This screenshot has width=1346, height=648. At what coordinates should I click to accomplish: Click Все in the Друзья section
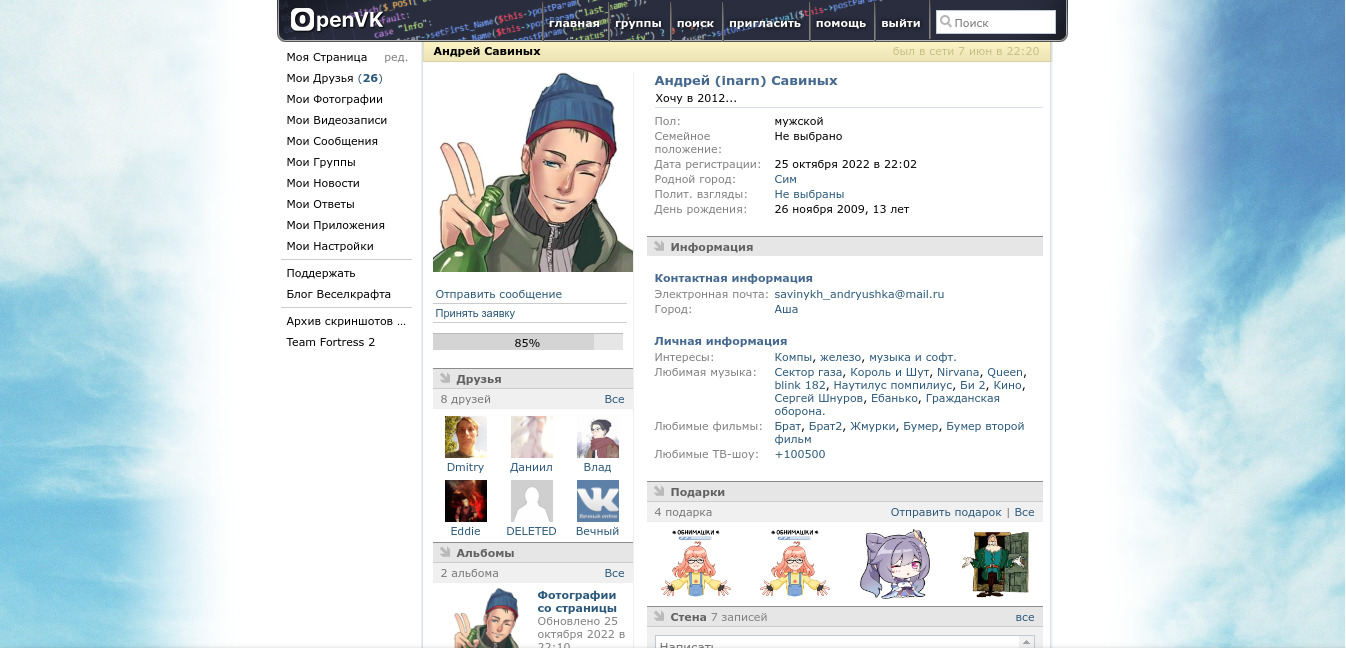click(614, 399)
